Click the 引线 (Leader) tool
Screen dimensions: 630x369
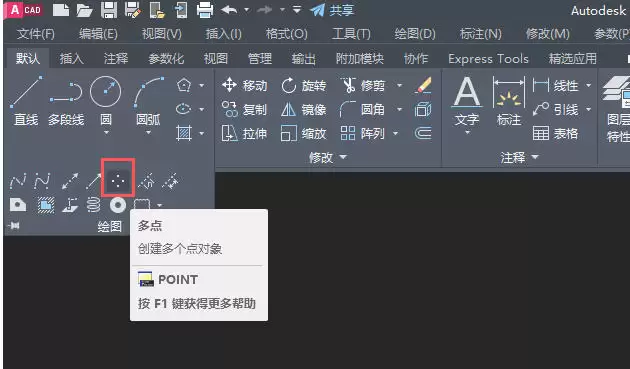point(556,109)
